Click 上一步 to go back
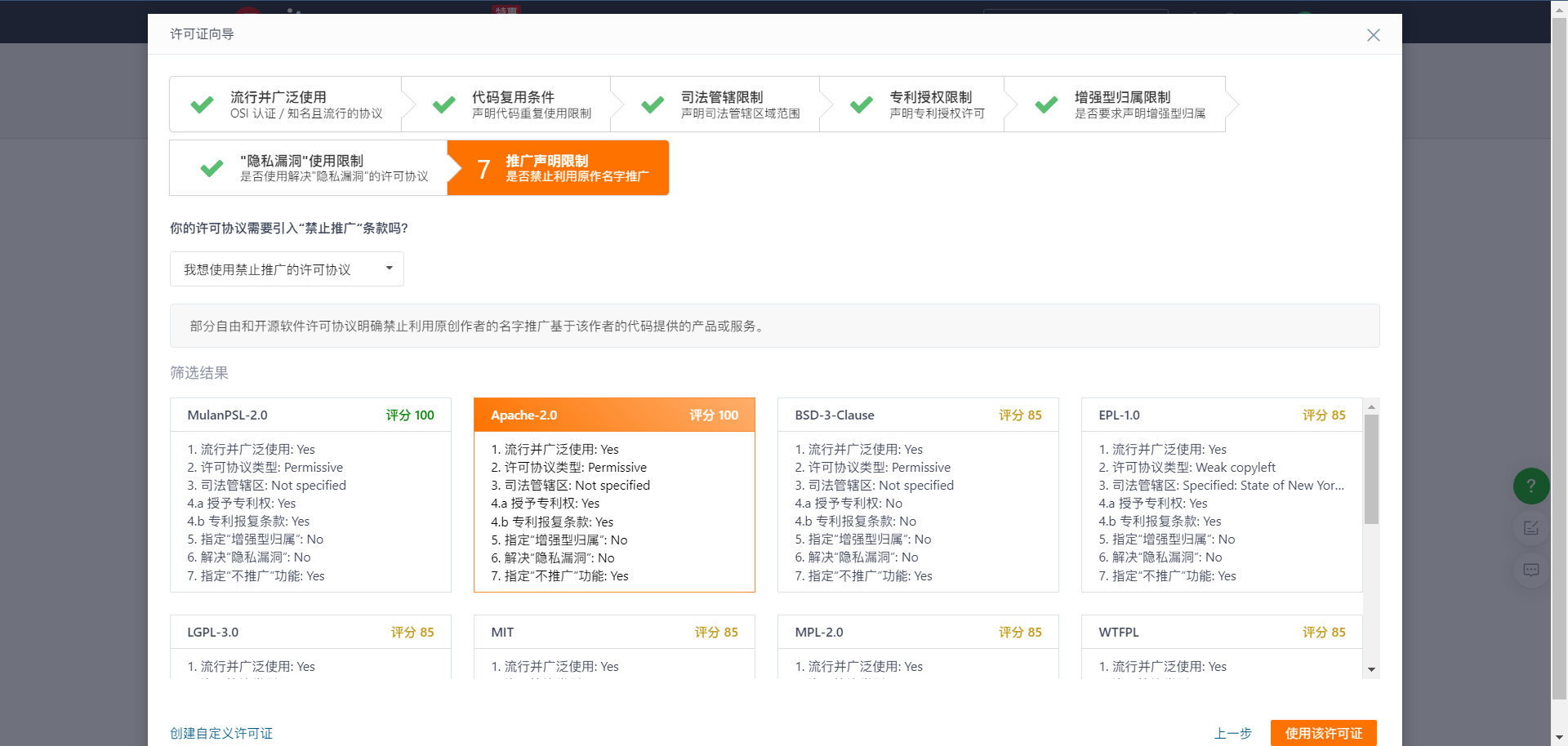Viewport: 1568px width, 746px height. coord(1233,733)
